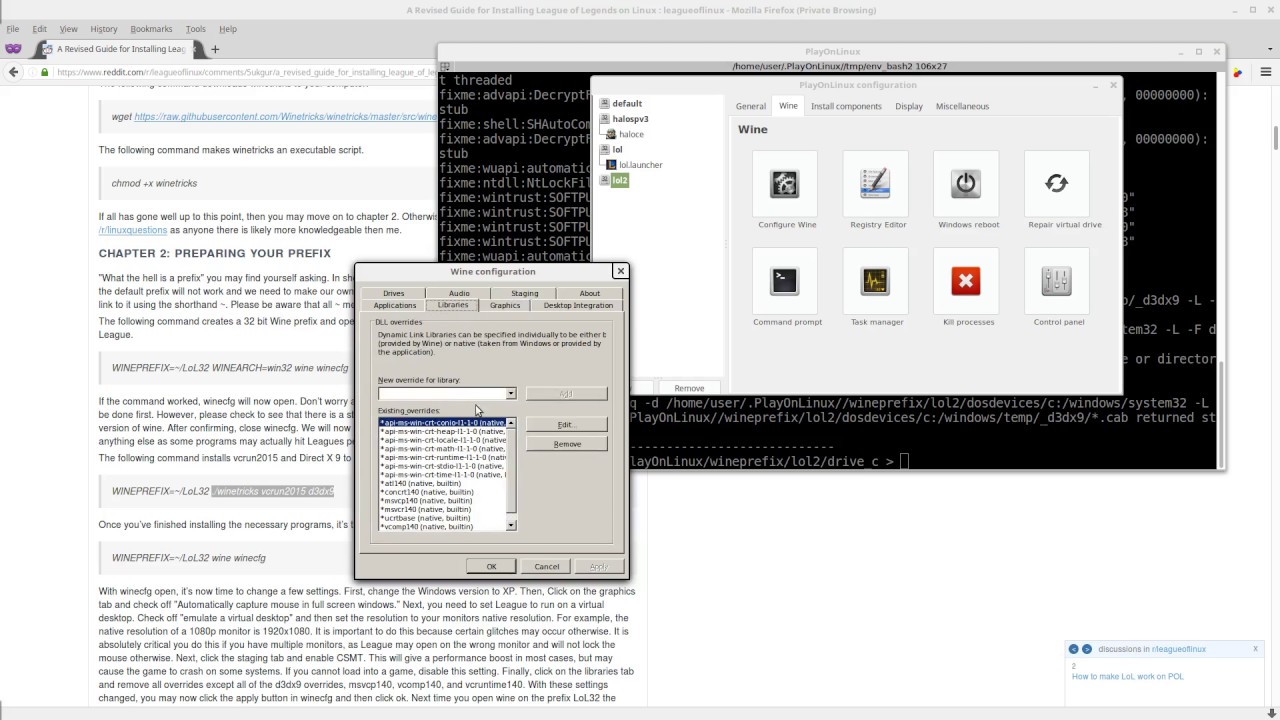Click previous arrow in discussions panel
This screenshot has width=1280, height=720.
coord(1073,649)
